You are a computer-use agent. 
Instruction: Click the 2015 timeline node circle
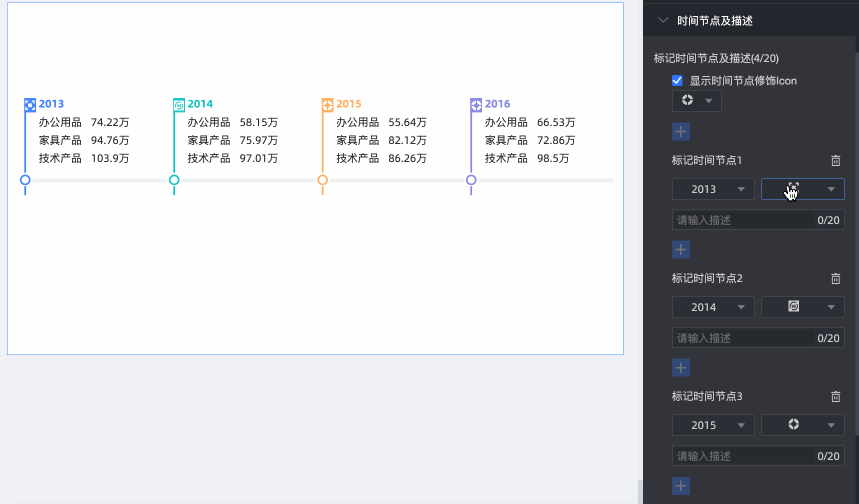click(x=322, y=180)
